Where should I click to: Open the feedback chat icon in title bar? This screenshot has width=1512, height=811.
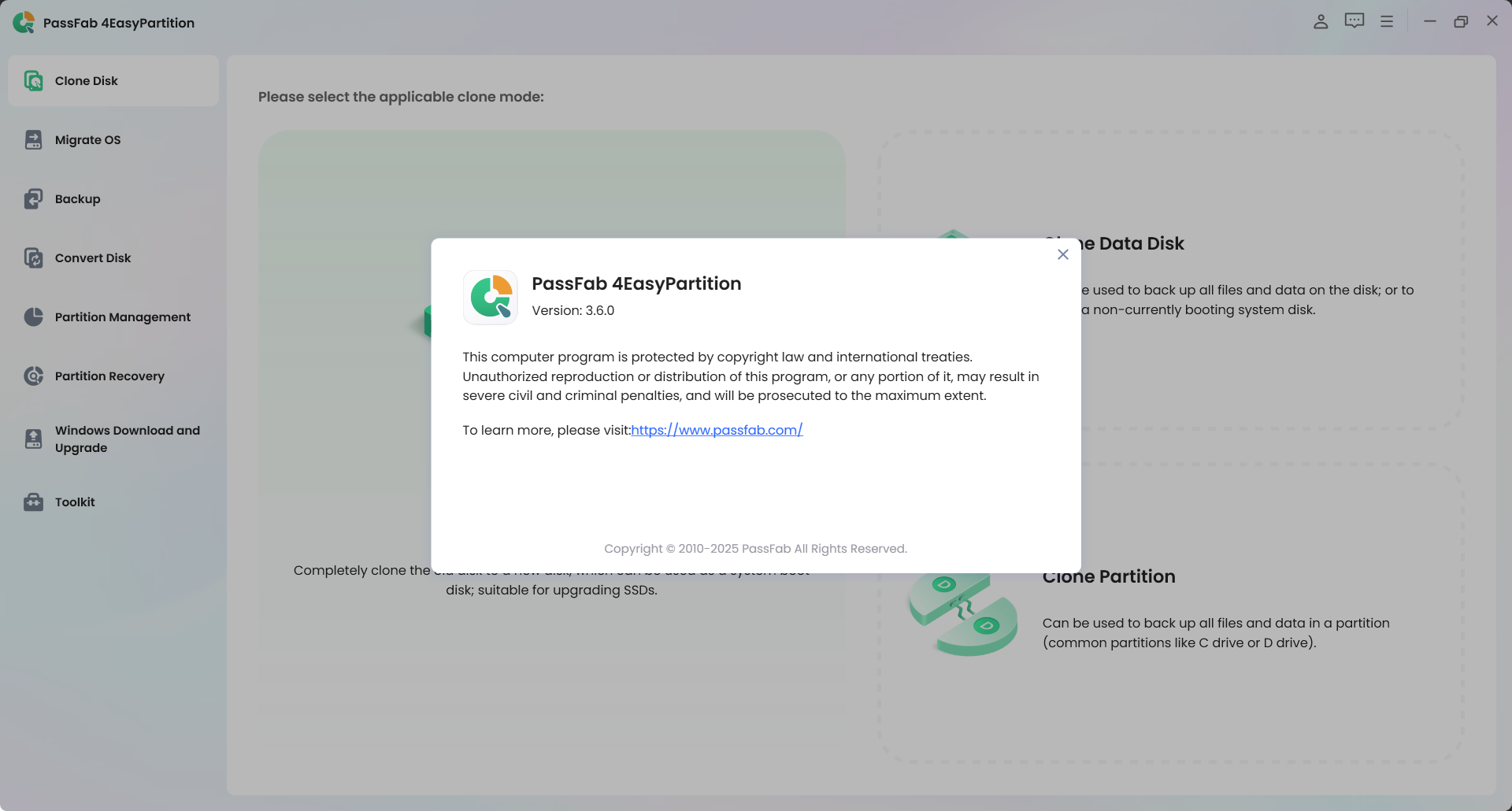pyautogui.click(x=1354, y=21)
